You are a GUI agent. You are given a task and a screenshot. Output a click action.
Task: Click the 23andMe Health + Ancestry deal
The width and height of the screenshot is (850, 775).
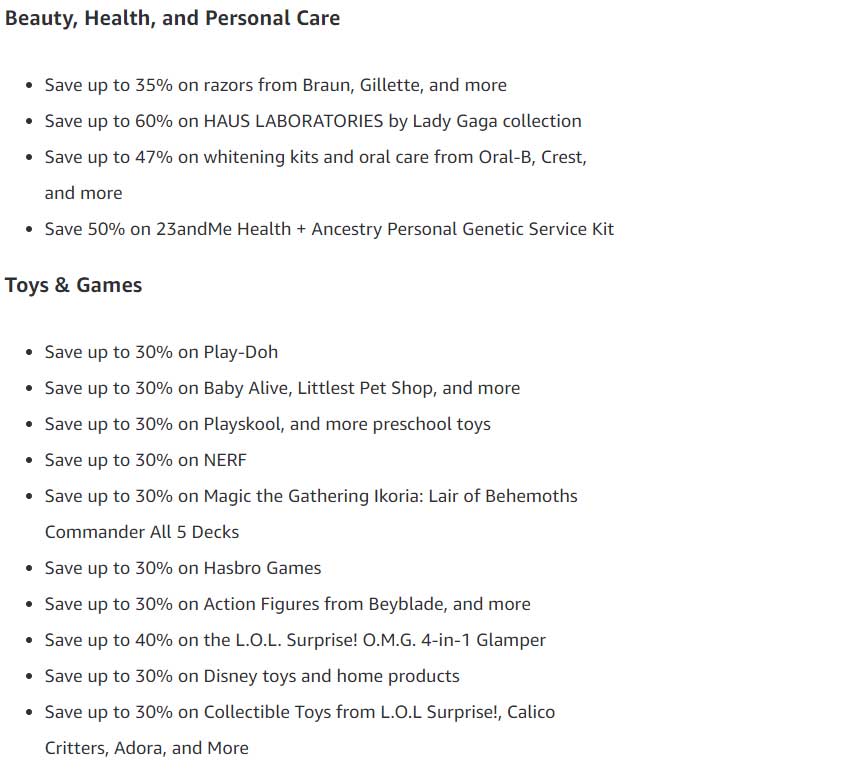click(x=329, y=229)
